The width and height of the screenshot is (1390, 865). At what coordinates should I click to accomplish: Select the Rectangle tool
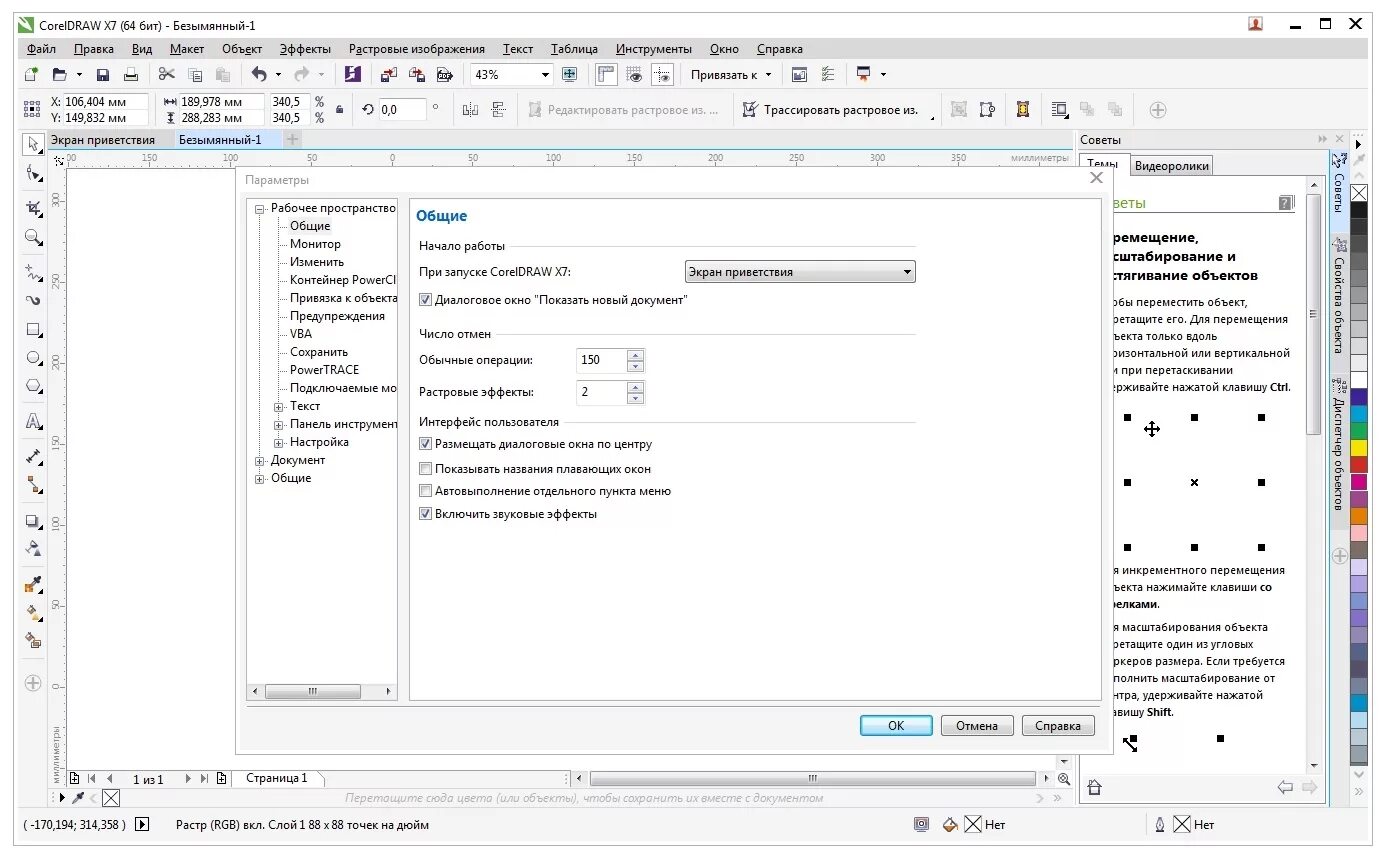click(33, 329)
